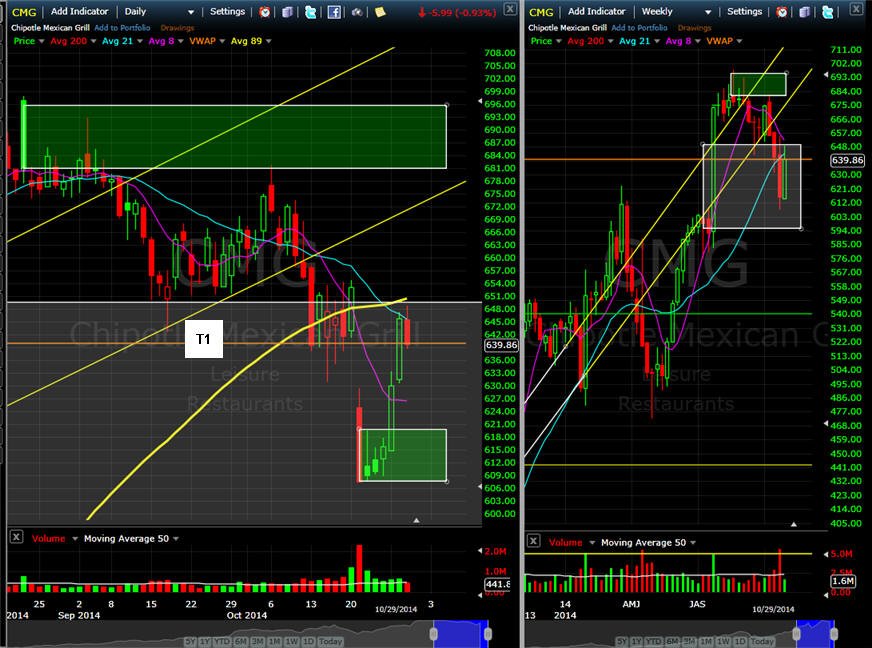Click the binoculars icon in daily toolbar
This screenshot has width=872, height=648.
click(357, 12)
